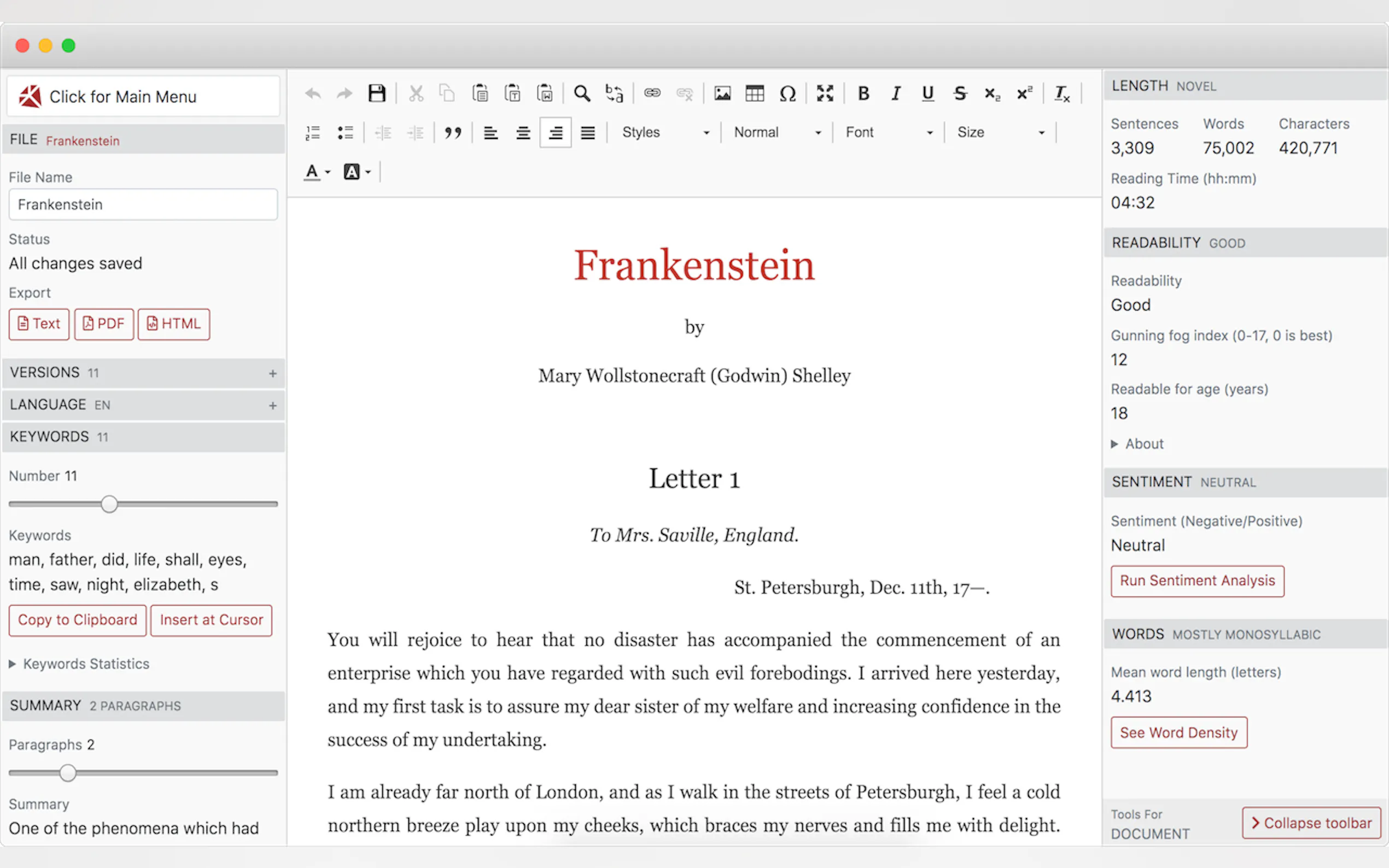Viewport: 1389px width, 868px height.
Task: Click the Remove Format icon
Action: [1061, 93]
